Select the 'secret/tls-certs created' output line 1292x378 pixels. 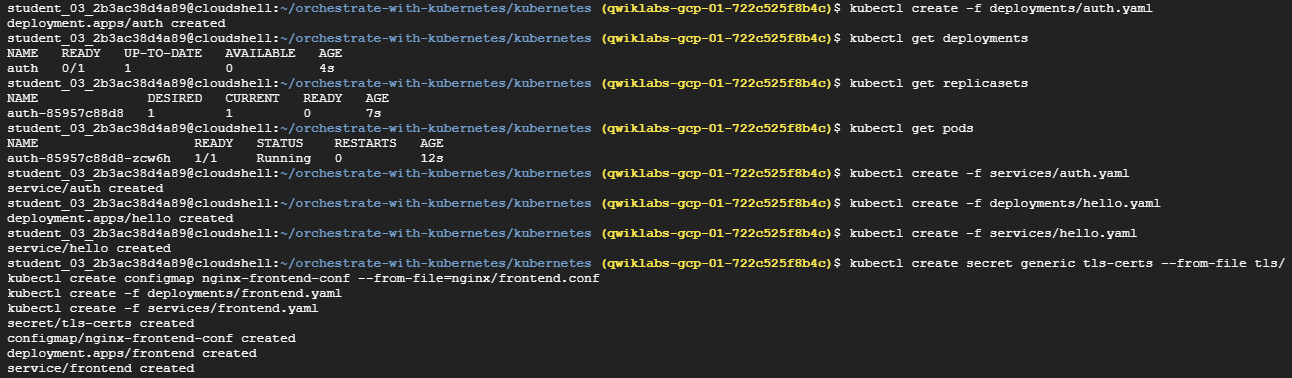[x=100, y=324]
